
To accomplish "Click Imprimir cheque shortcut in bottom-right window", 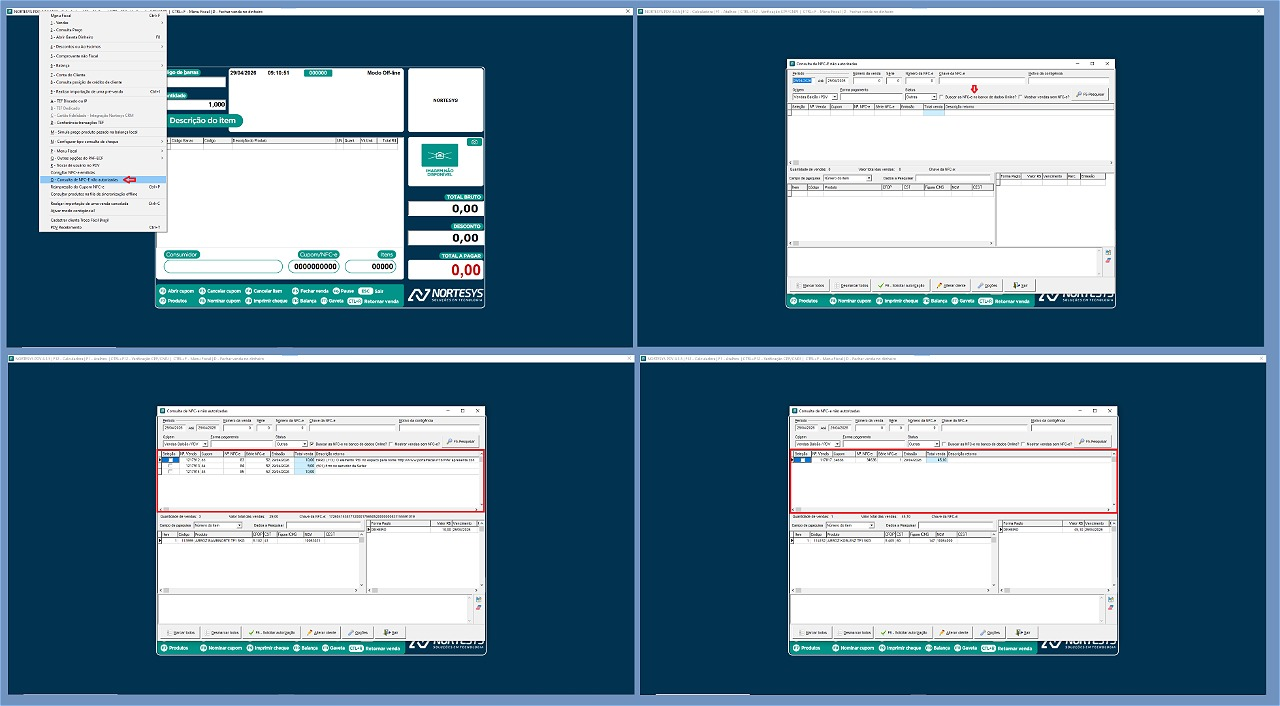I will coord(898,648).
